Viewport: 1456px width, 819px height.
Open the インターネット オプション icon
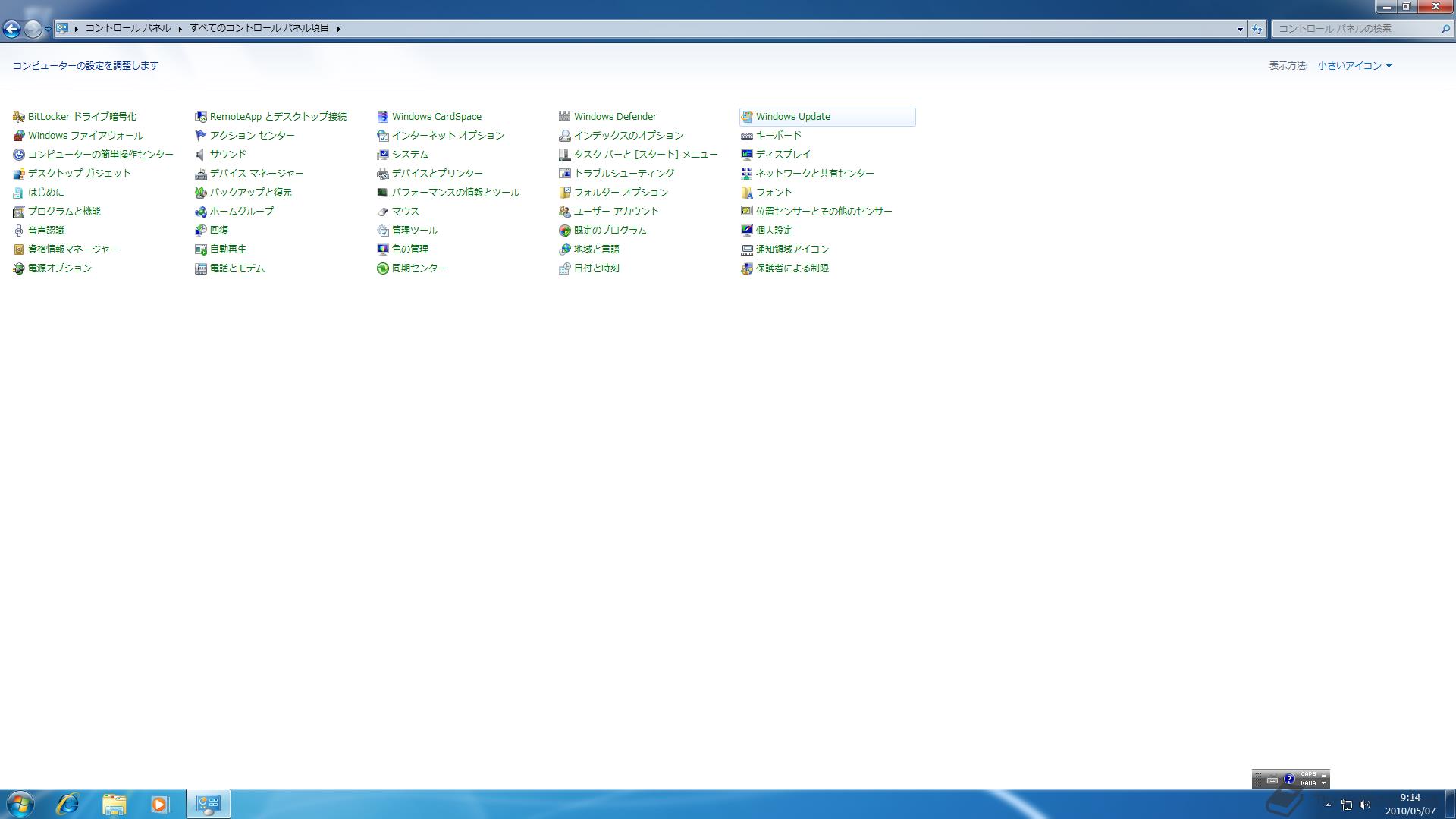[x=383, y=136]
